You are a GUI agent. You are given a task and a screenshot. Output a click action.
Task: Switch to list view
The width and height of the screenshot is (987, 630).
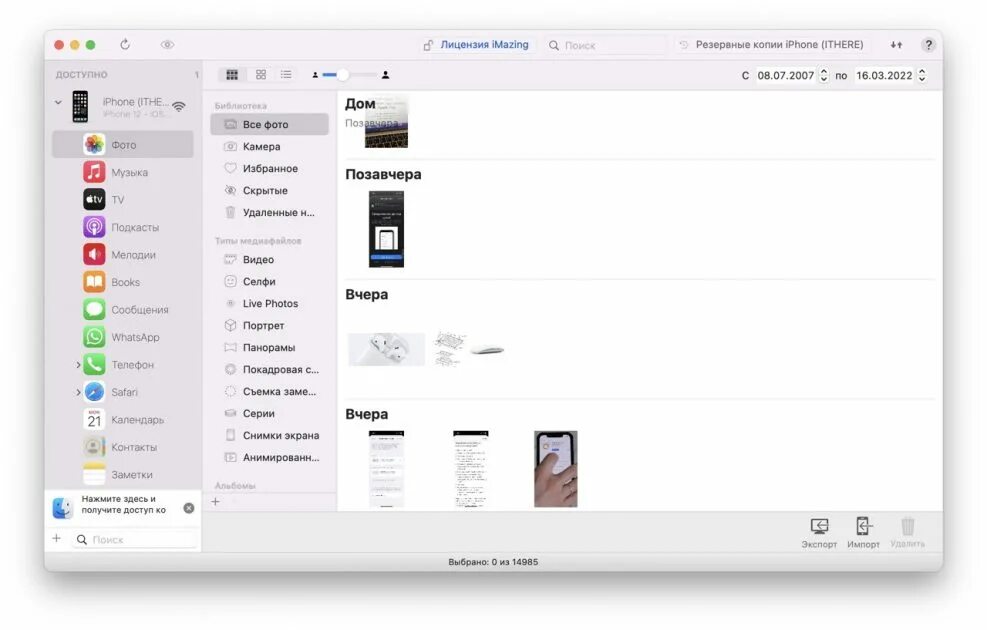(x=286, y=75)
